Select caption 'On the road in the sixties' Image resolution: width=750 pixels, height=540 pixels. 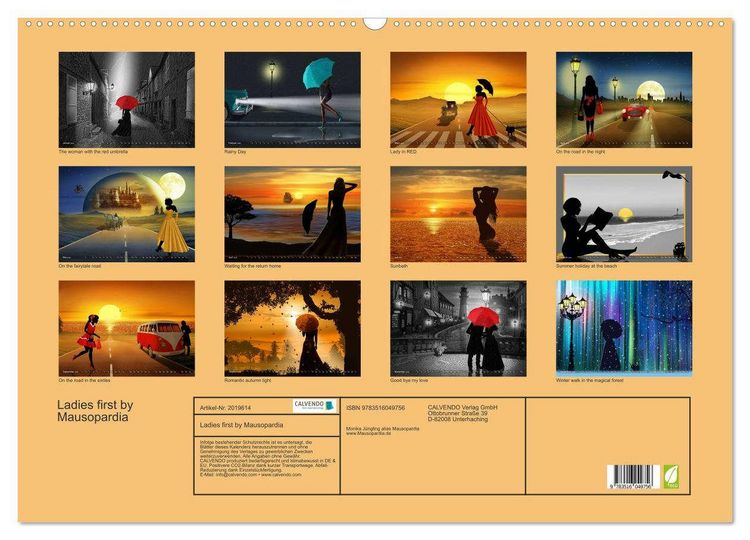click(x=84, y=380)
